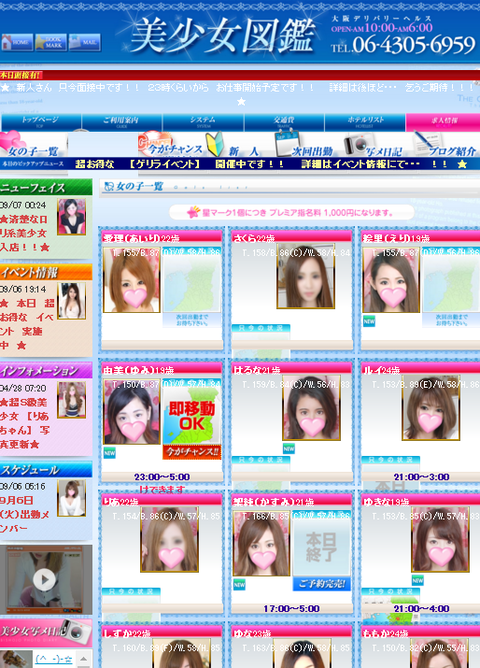Open the イベント情報 thumbnail photo
The height and width of the screenshot is (668, 480).
click(x=72, y=301)
